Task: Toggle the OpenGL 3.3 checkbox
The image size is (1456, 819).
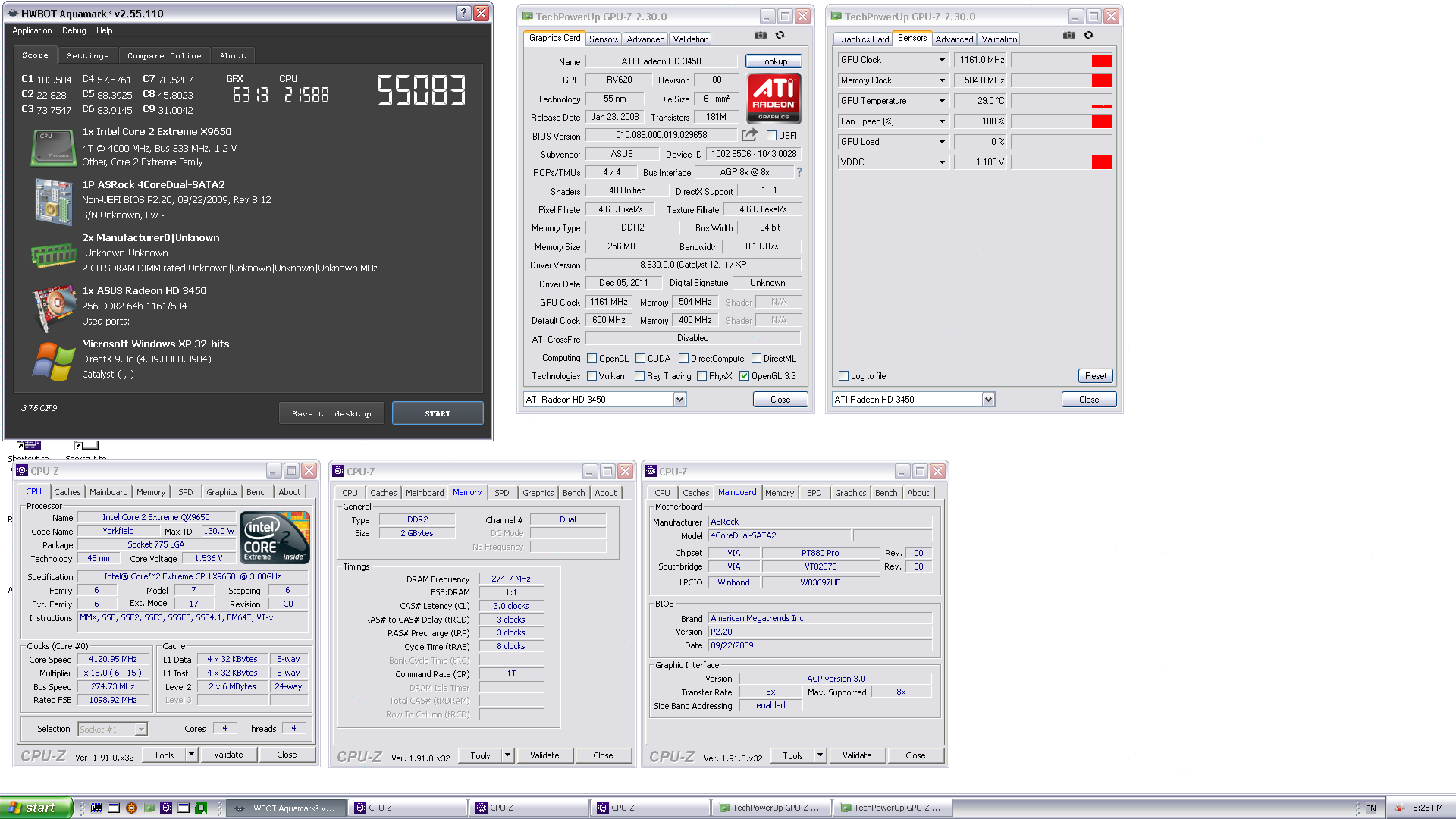Action: coord(745,376)
